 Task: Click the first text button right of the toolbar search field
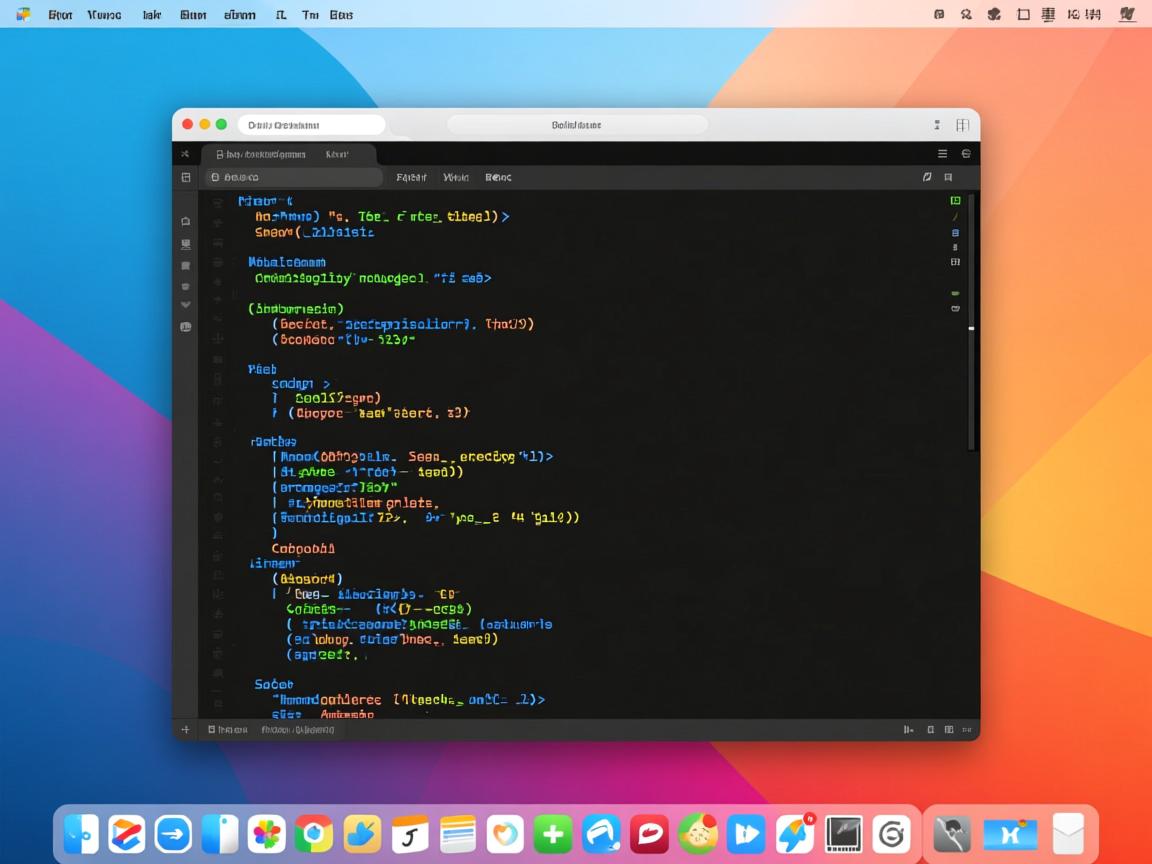click(x=411, y=177)
